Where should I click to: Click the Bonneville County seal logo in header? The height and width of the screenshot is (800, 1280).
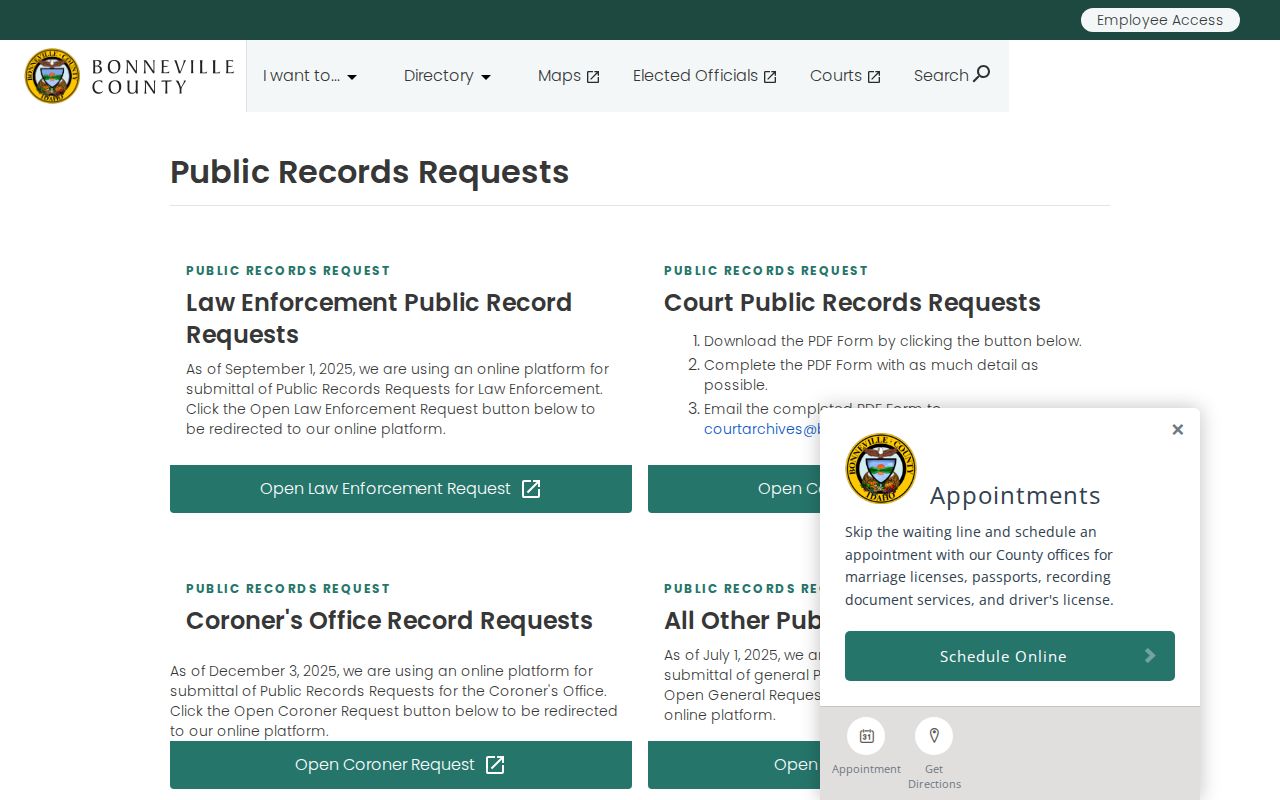click(x=52, y=76)
